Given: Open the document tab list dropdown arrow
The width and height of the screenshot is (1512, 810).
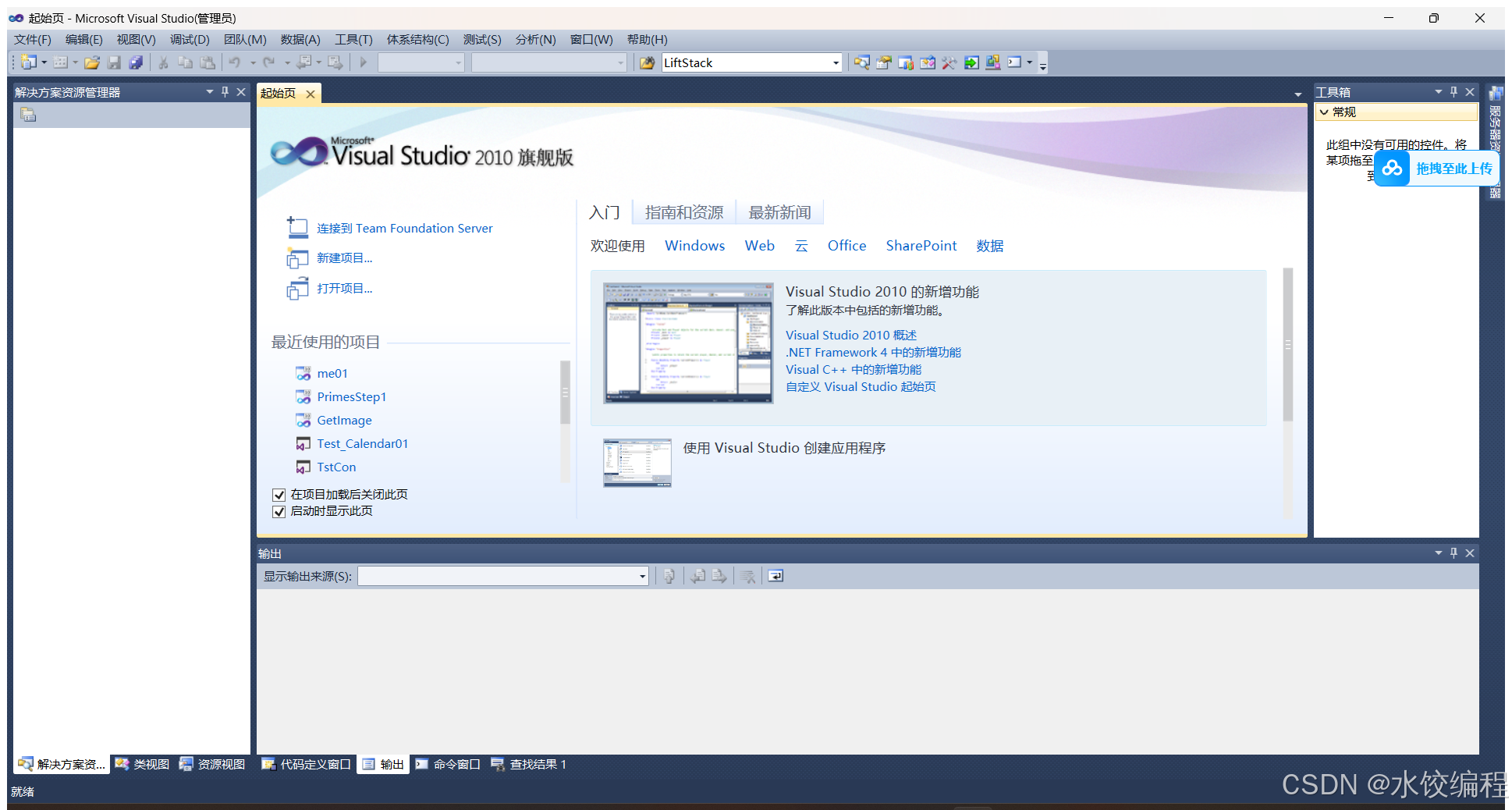Looking at the screenshot, I should point(1297,94).
